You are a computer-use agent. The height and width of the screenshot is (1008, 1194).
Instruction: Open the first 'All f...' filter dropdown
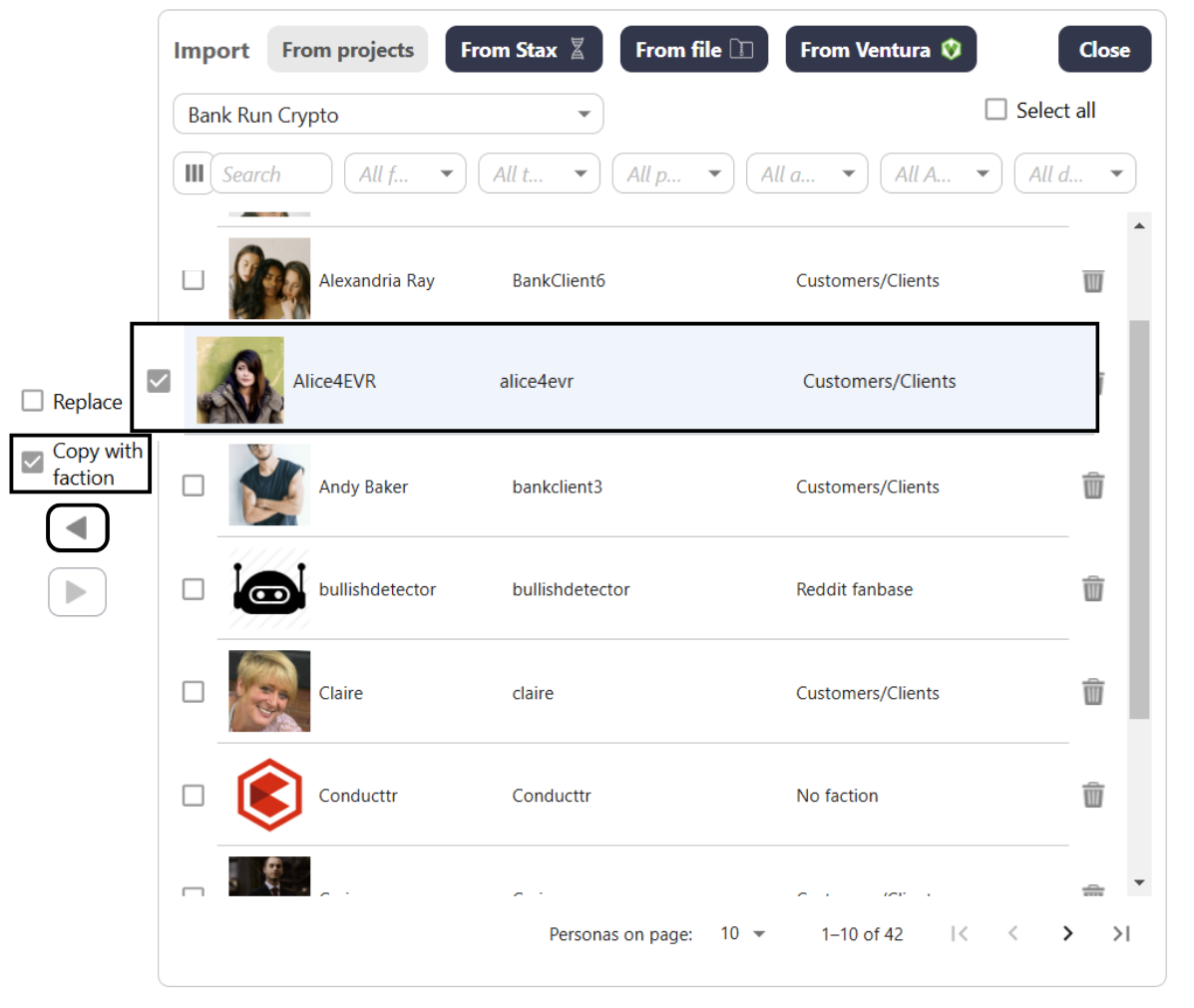(x=405, y=174)
